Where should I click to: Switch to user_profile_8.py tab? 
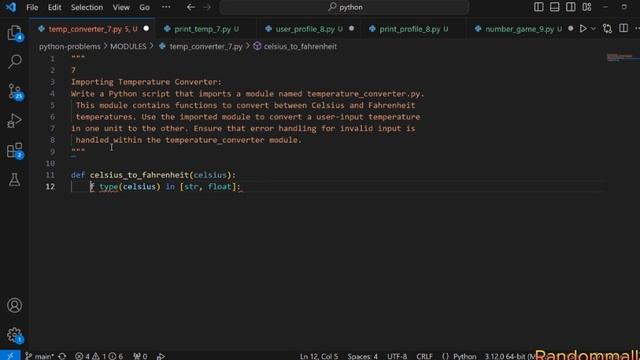(309, 29)
